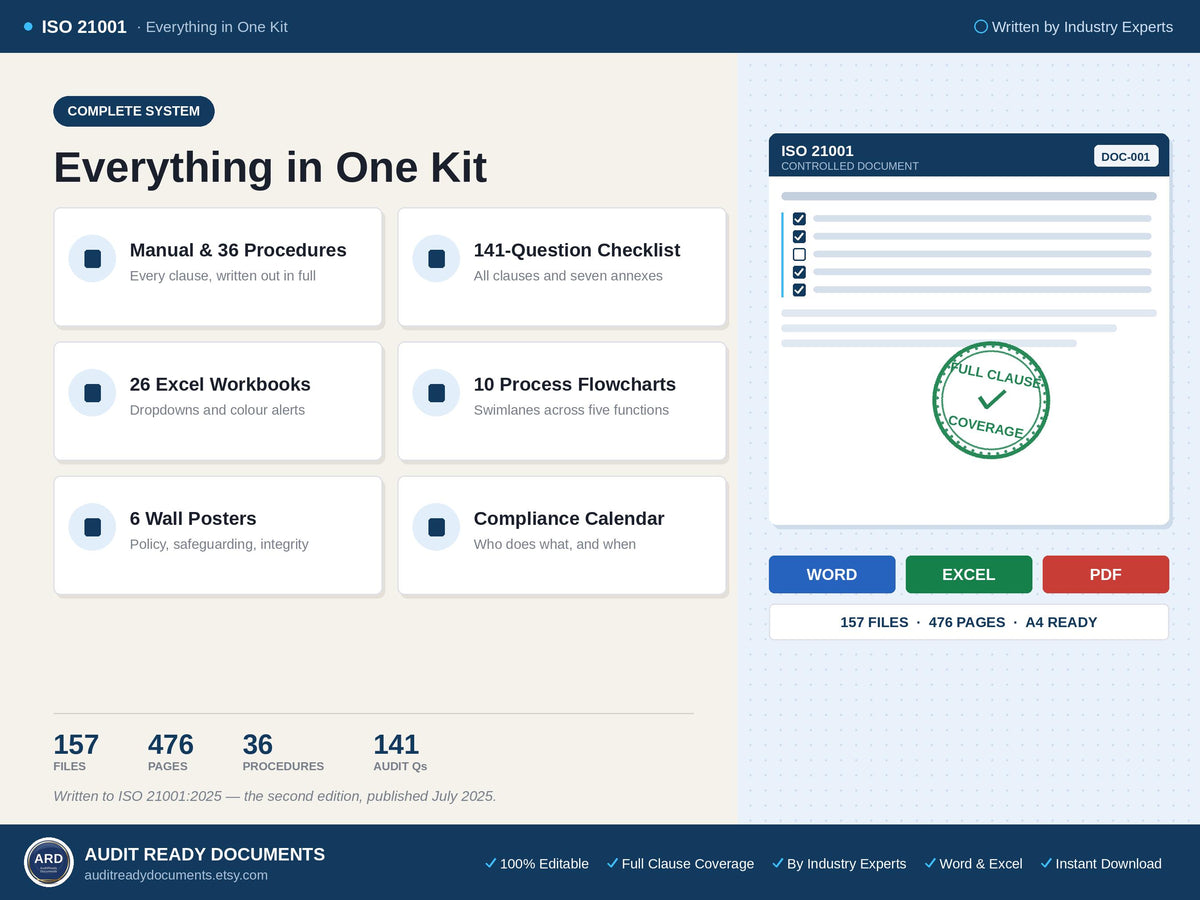Click the green EXCEL button
Viewport: 1200px width, 900px height.
pos(969,574)
